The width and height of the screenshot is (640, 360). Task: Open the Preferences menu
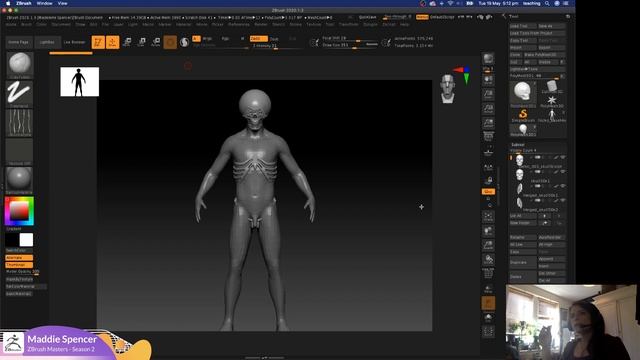pos(238,24)
